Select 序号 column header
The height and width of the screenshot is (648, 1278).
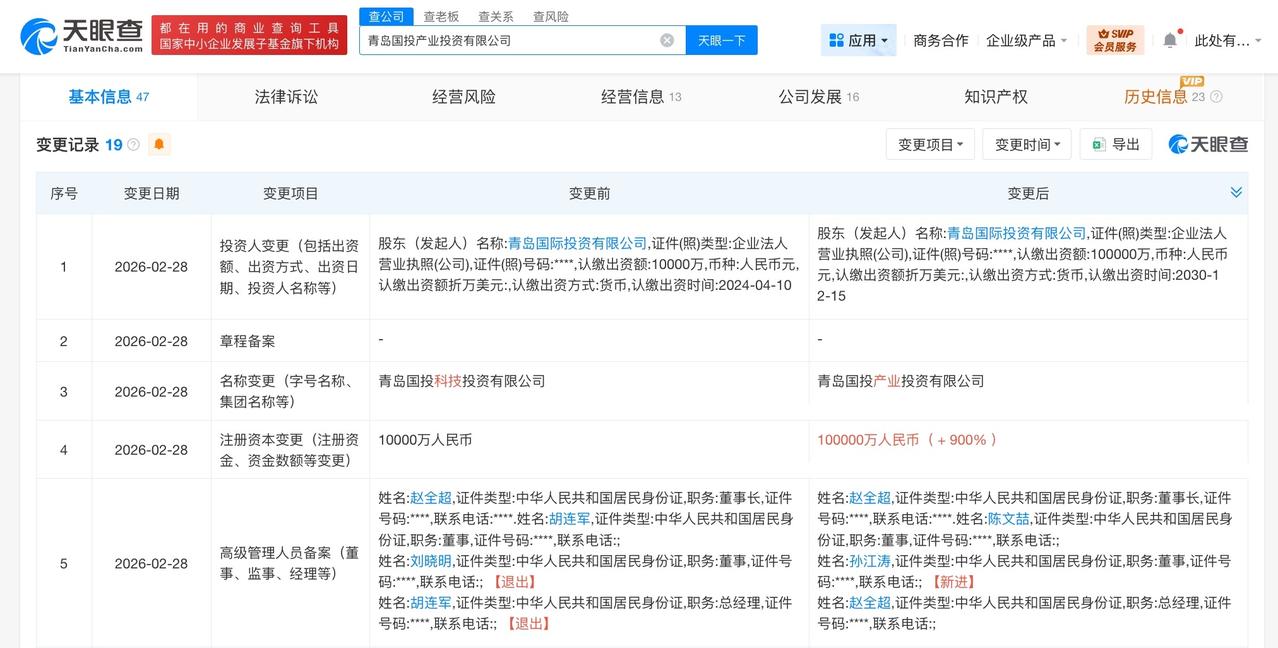[64, 193]
